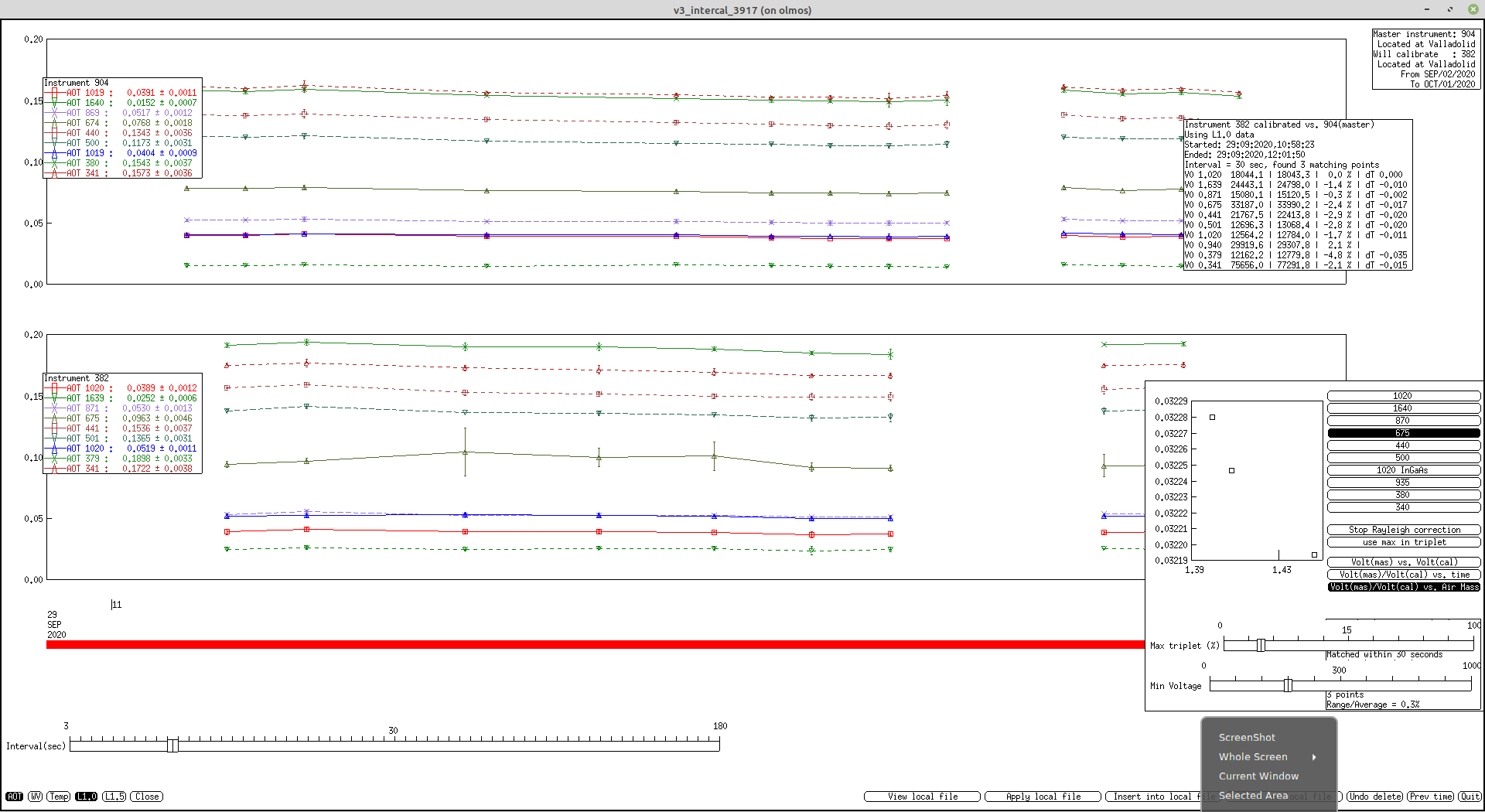
Task: Click the 'V0 0.675' calibration row
Action: click(1296, 205)
